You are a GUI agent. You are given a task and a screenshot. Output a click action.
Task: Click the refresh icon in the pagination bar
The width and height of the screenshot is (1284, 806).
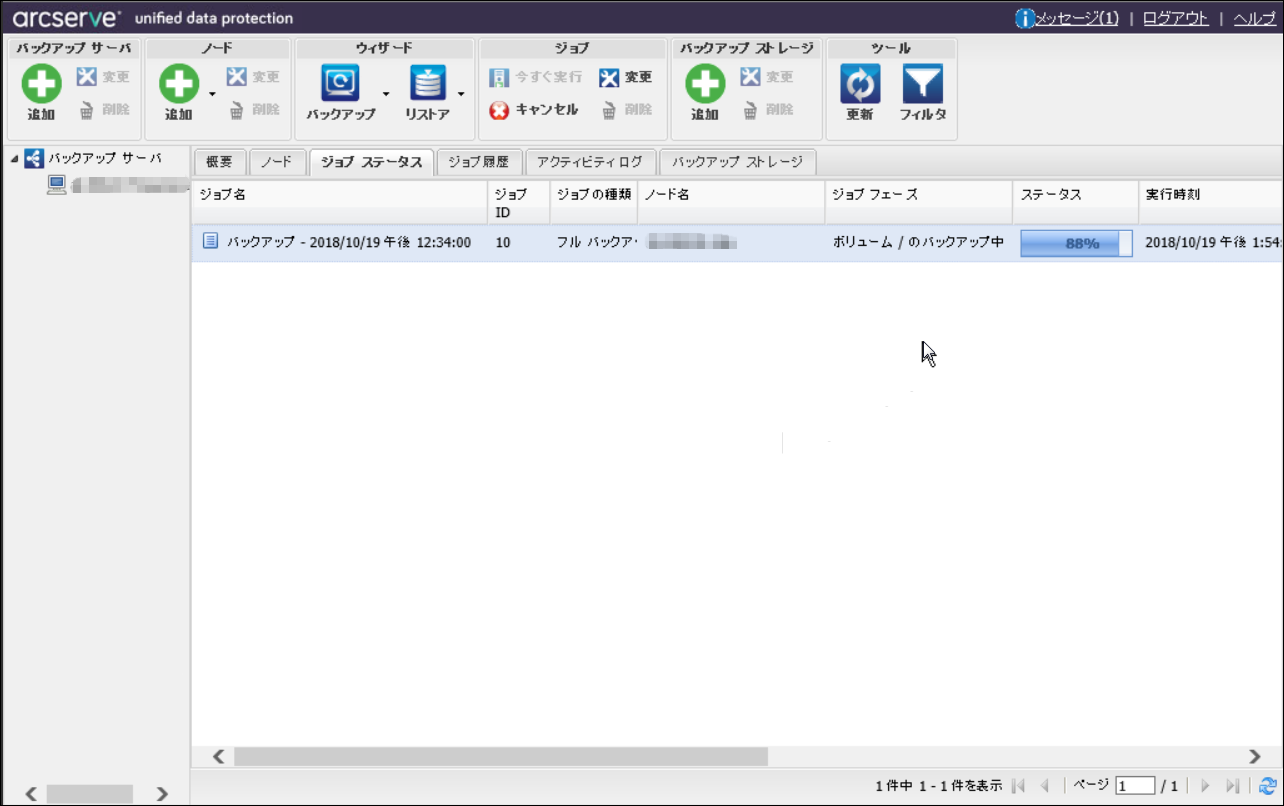1268,786
